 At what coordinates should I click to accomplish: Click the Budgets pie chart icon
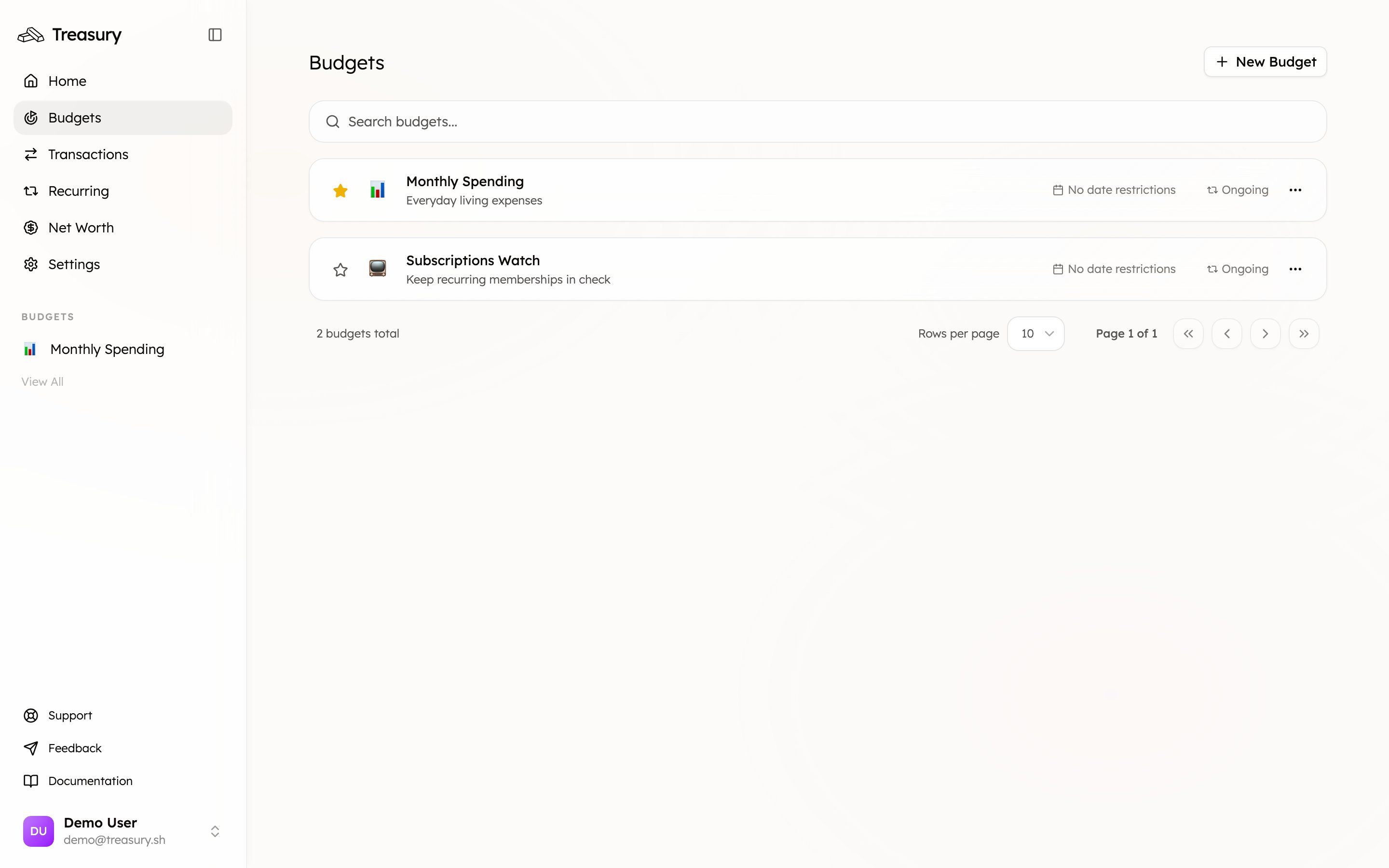[x=31, y=118]
